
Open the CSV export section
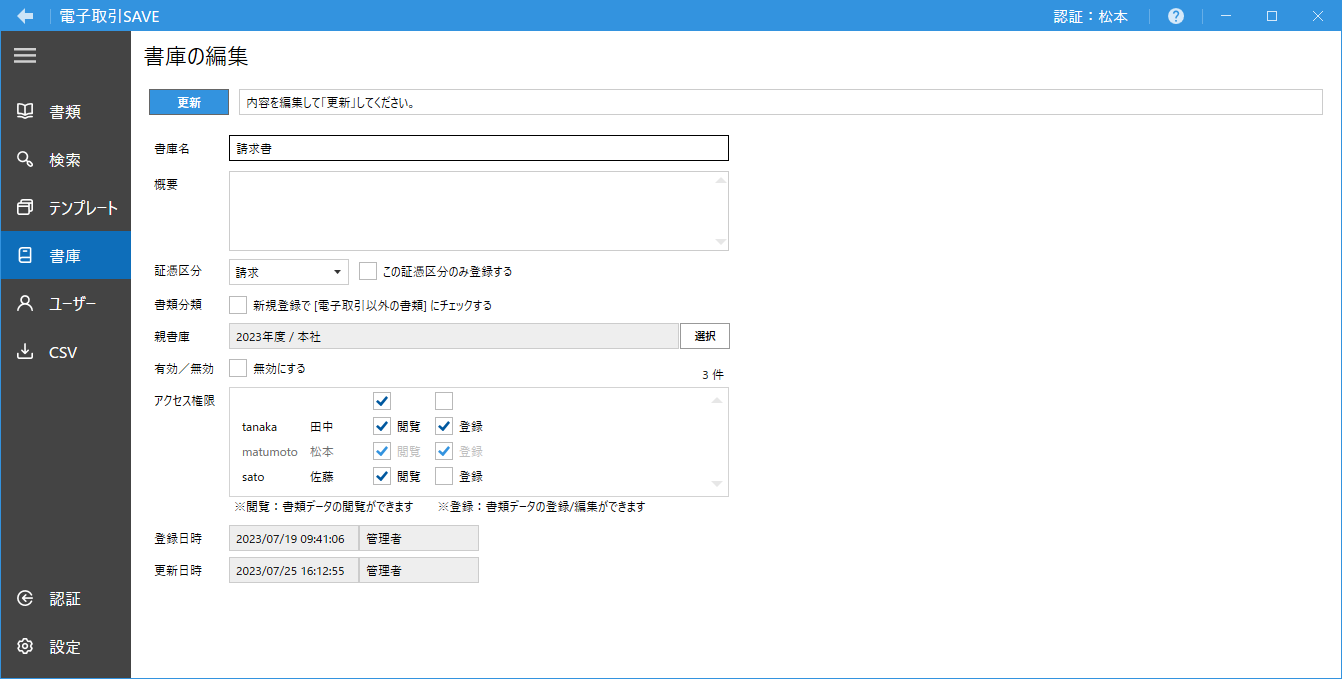click(65, 351)
